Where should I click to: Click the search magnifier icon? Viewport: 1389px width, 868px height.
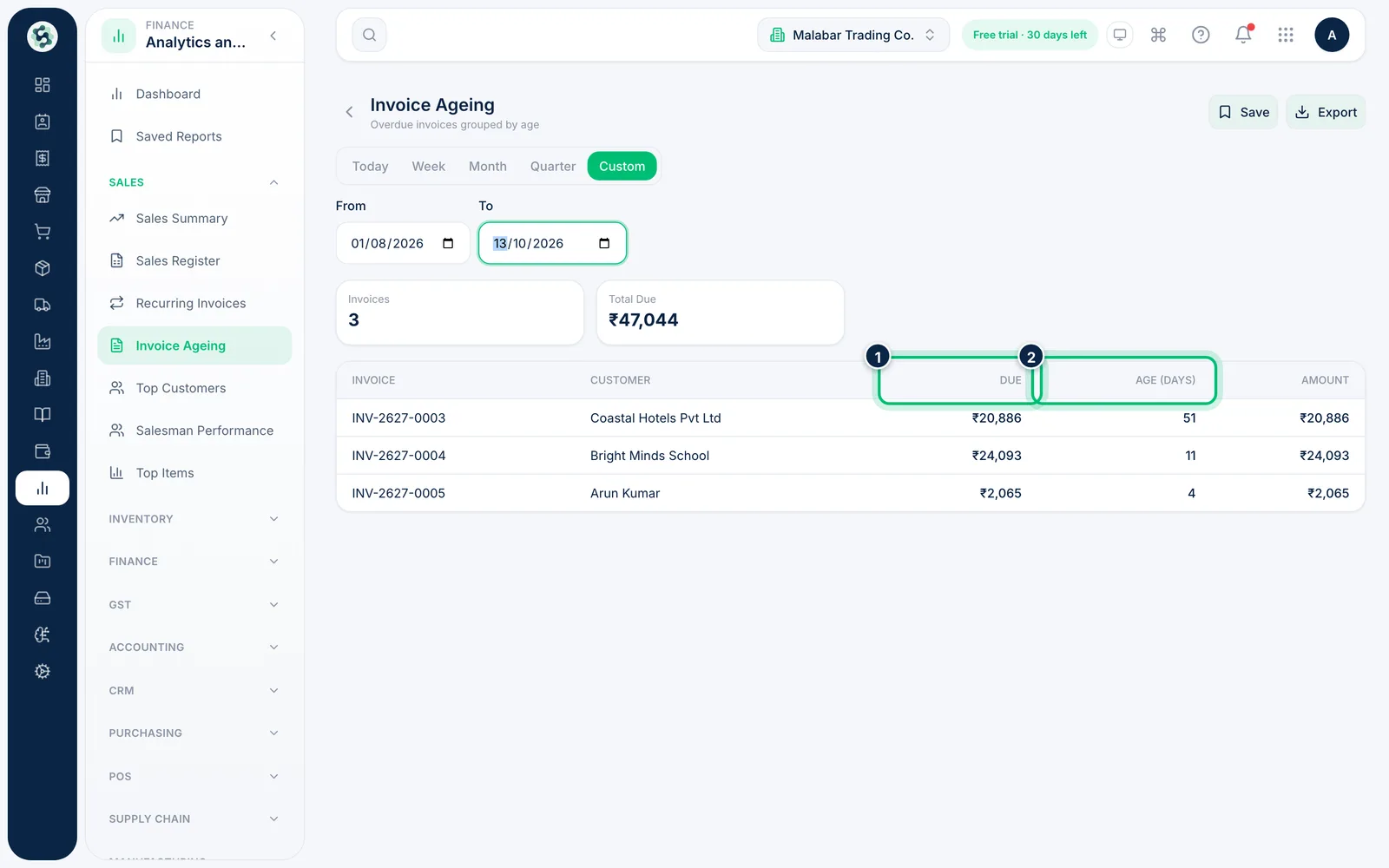pyautogui.click(x=370, y=35)
